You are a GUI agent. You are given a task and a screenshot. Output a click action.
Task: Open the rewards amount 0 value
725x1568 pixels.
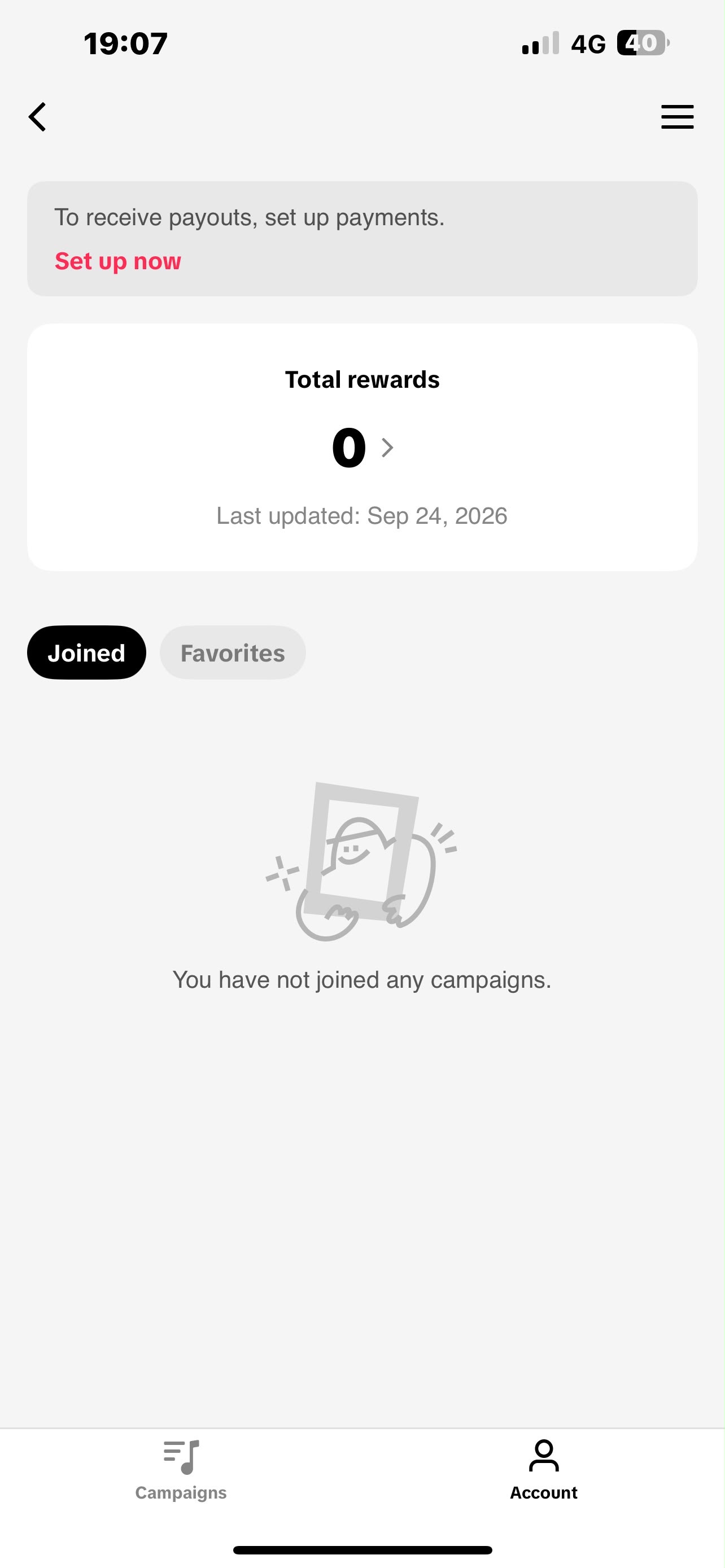pos(349,448)
